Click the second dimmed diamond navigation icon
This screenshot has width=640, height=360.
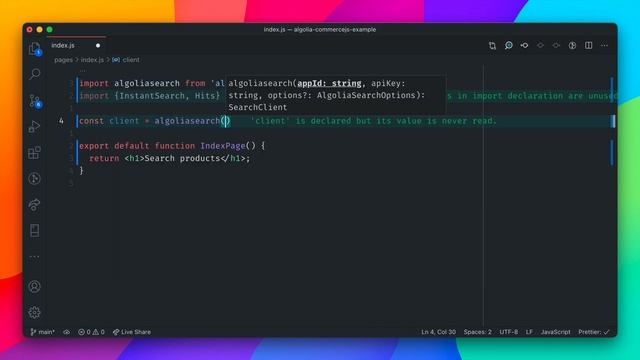pyautogui.click(x=556, y=45)
